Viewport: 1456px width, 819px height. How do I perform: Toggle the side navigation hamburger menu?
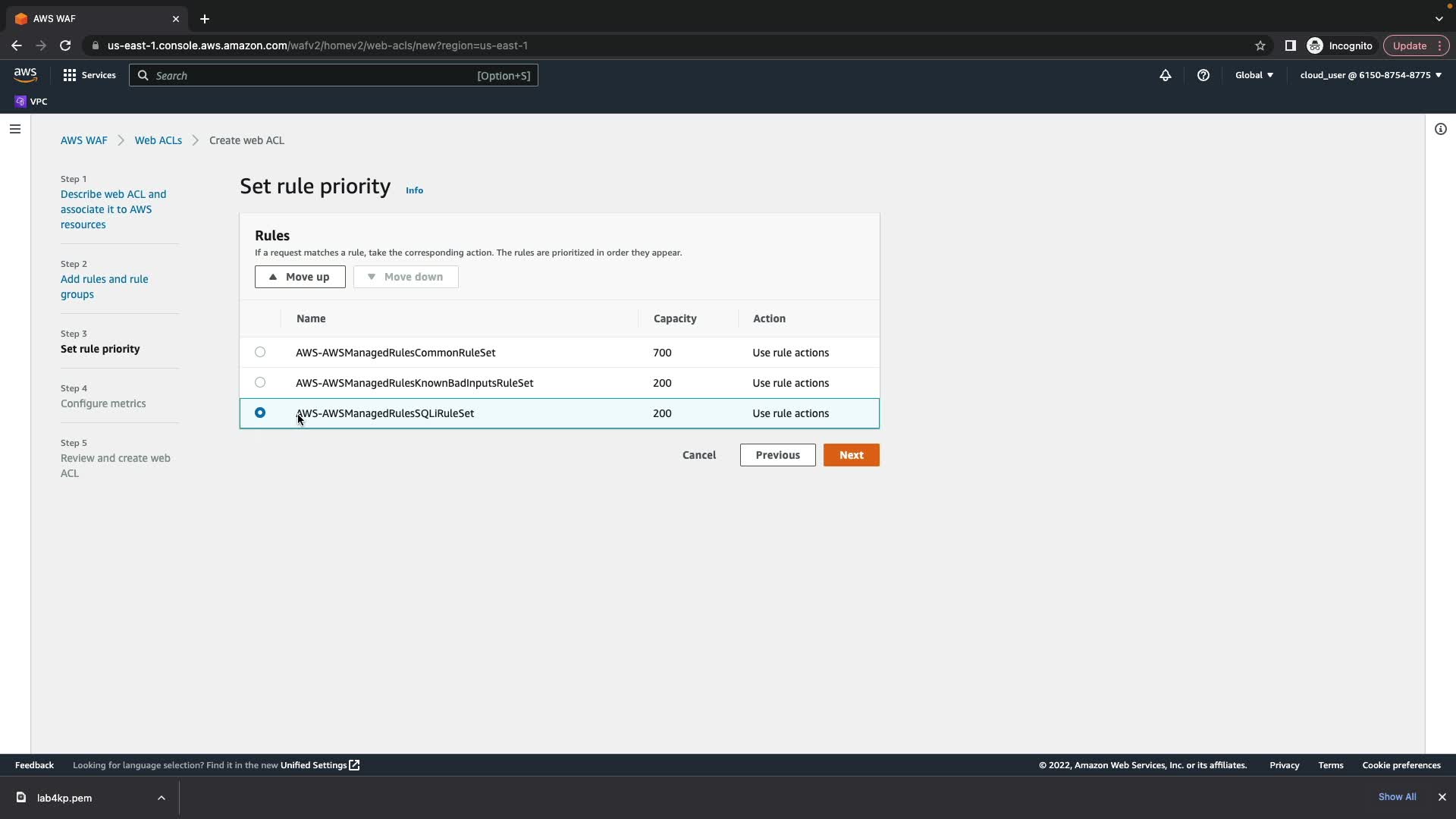15,129
